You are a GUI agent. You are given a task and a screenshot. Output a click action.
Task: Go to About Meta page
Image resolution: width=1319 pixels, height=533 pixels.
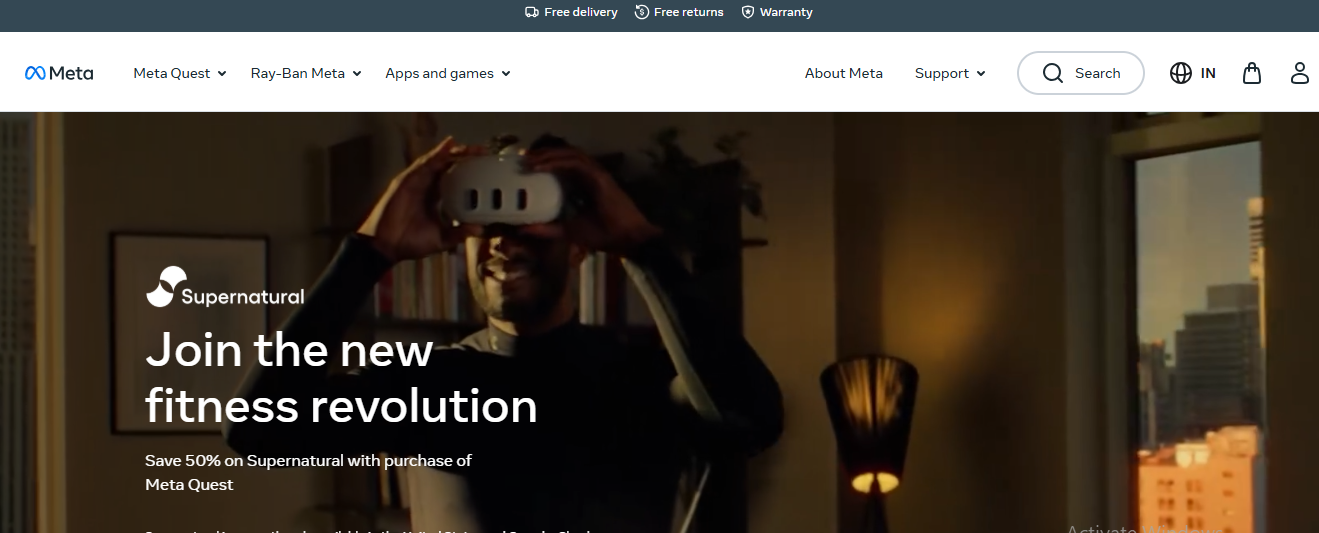click(844, 73)
